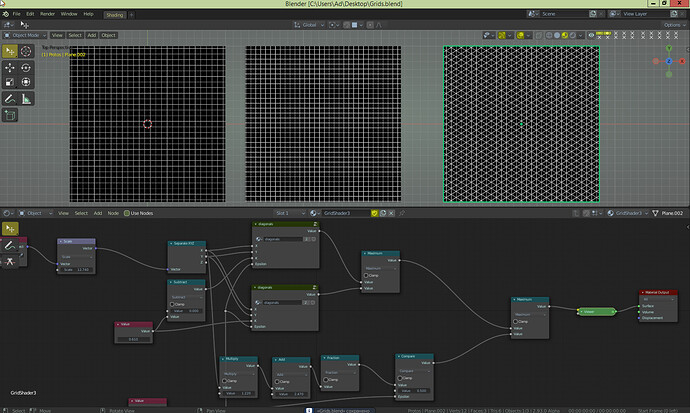Click the blue Z axis on navigation gizmo
Viewport: 690px width, 413px height.
tap(669, 61)
